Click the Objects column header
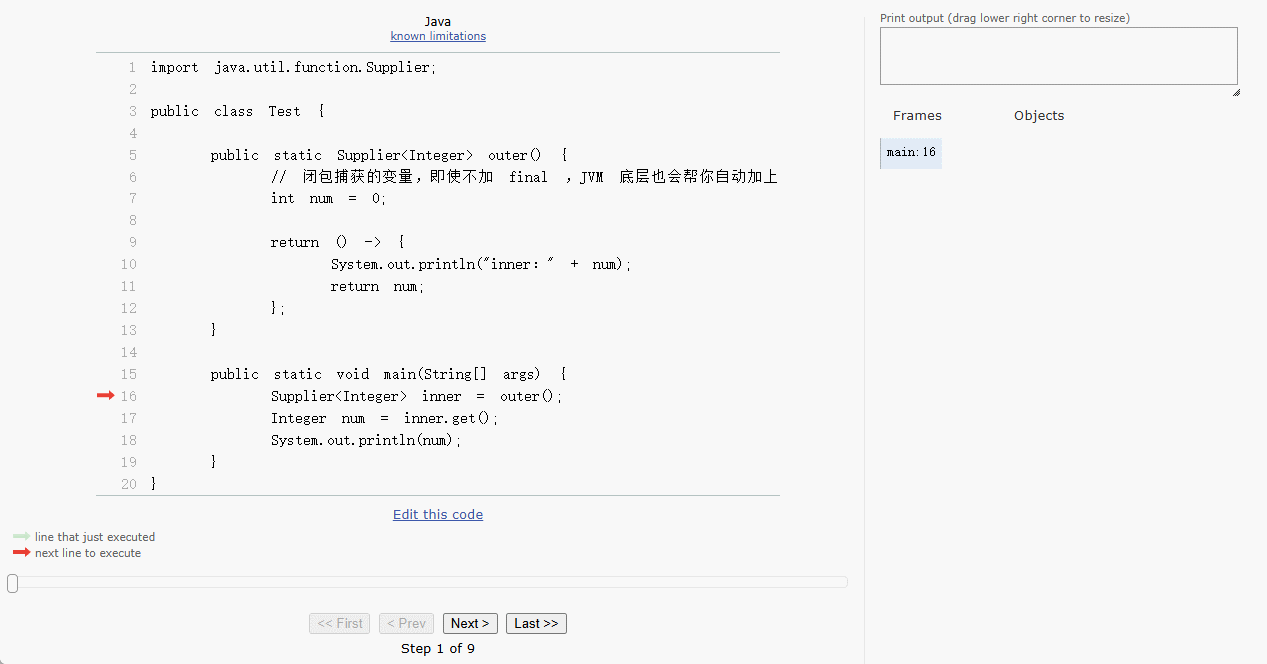Image resolution: width=1267 pixels, height=664 pixels. [x=1039, y=116]
